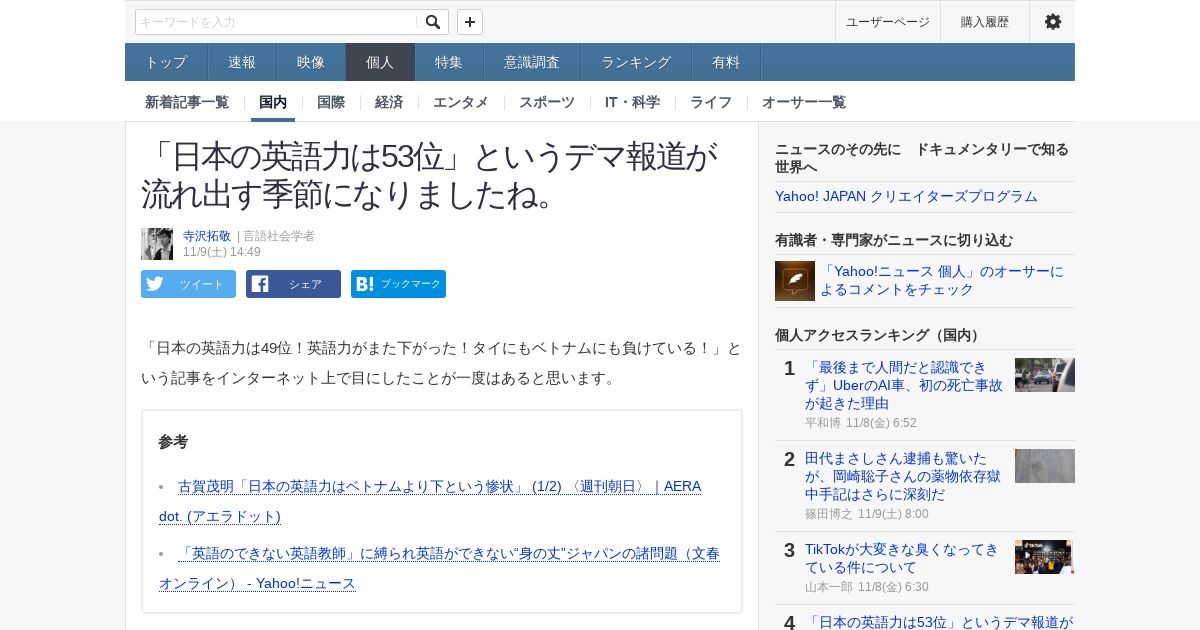Click the orange comment icon thumbnail
The image size is (1200, 630).
(795, 281)
